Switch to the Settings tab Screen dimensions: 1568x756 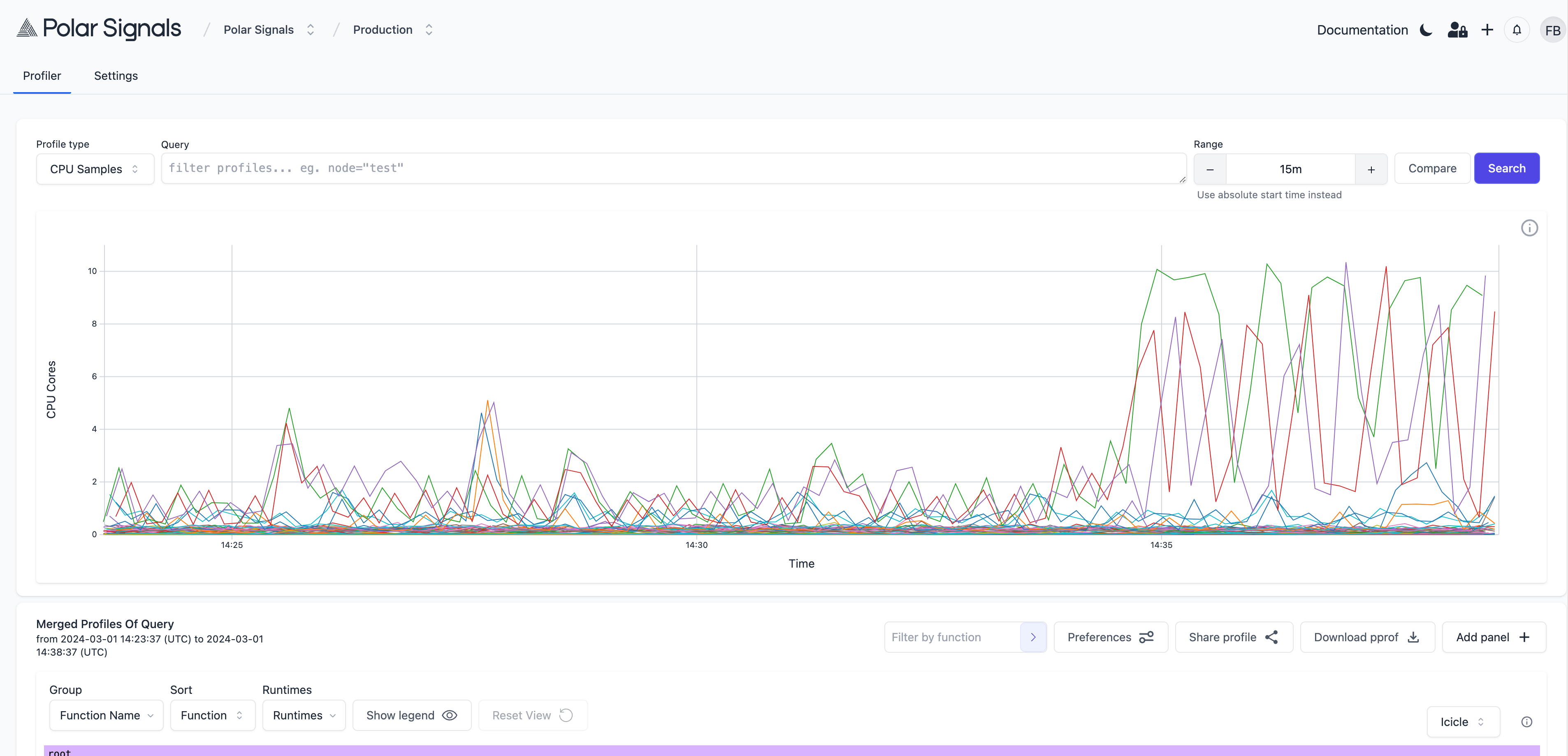point(116,76)
